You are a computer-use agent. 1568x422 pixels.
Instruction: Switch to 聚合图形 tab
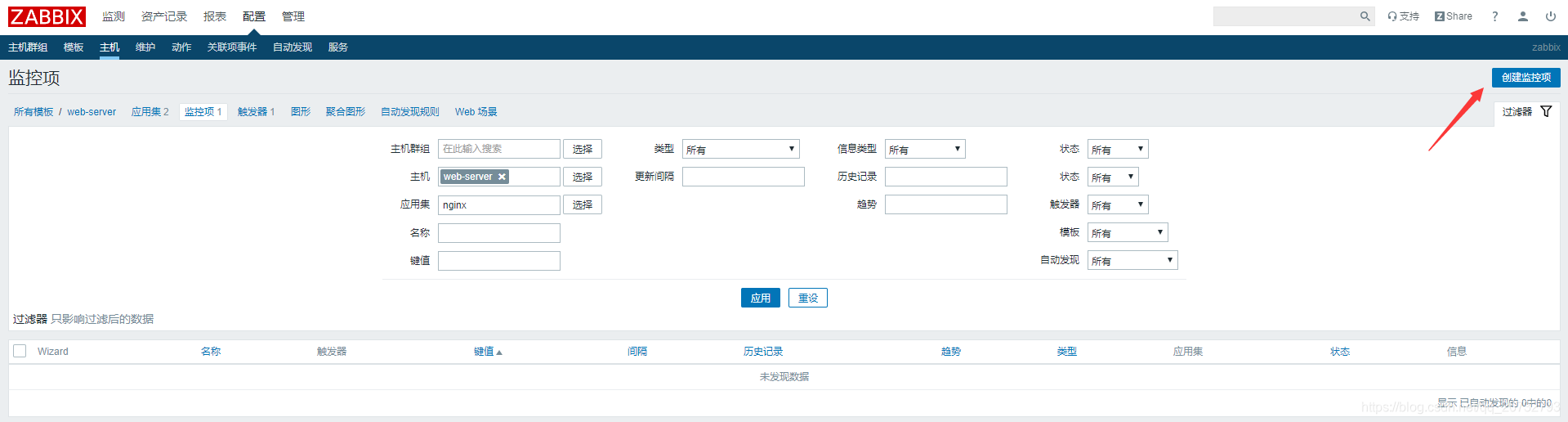click(346, 112)
